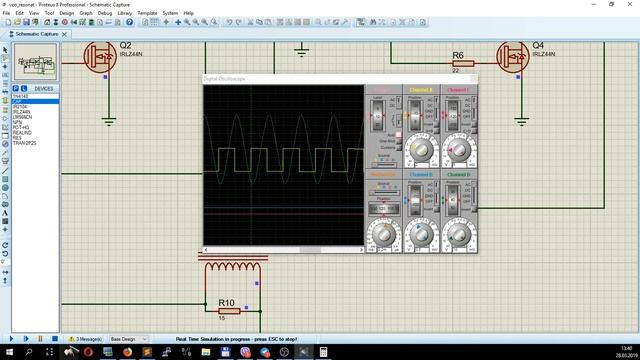The image size is (640, 360).
Task: Toggle trigger One-Shot button on oscilloscope
Action: click(x=398, y=141)
